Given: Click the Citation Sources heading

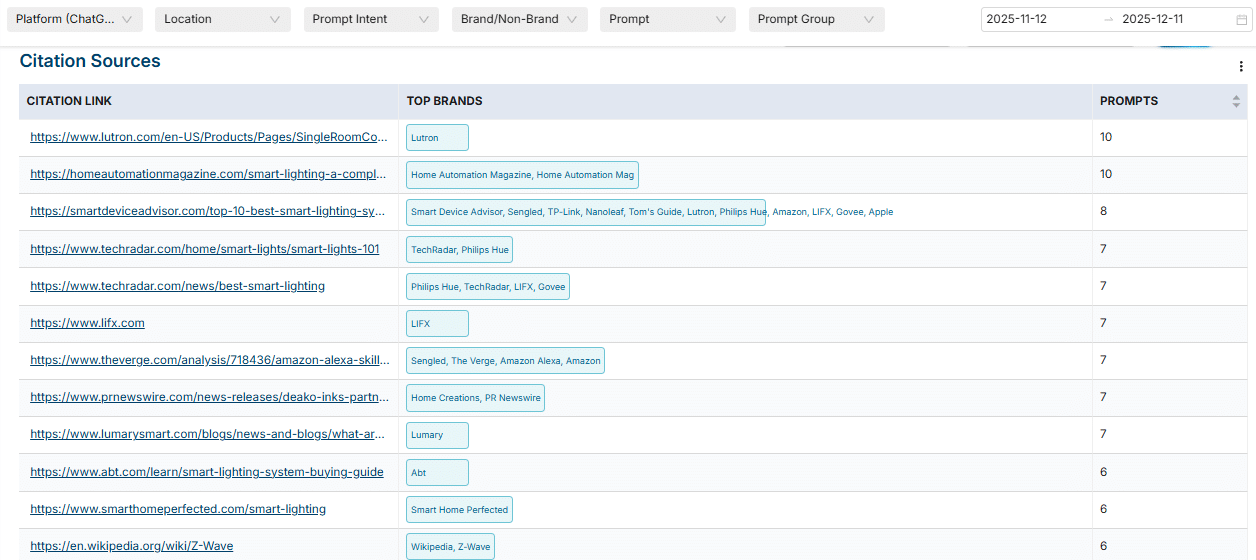Looking at the screenshot, I should coord(90,61).
